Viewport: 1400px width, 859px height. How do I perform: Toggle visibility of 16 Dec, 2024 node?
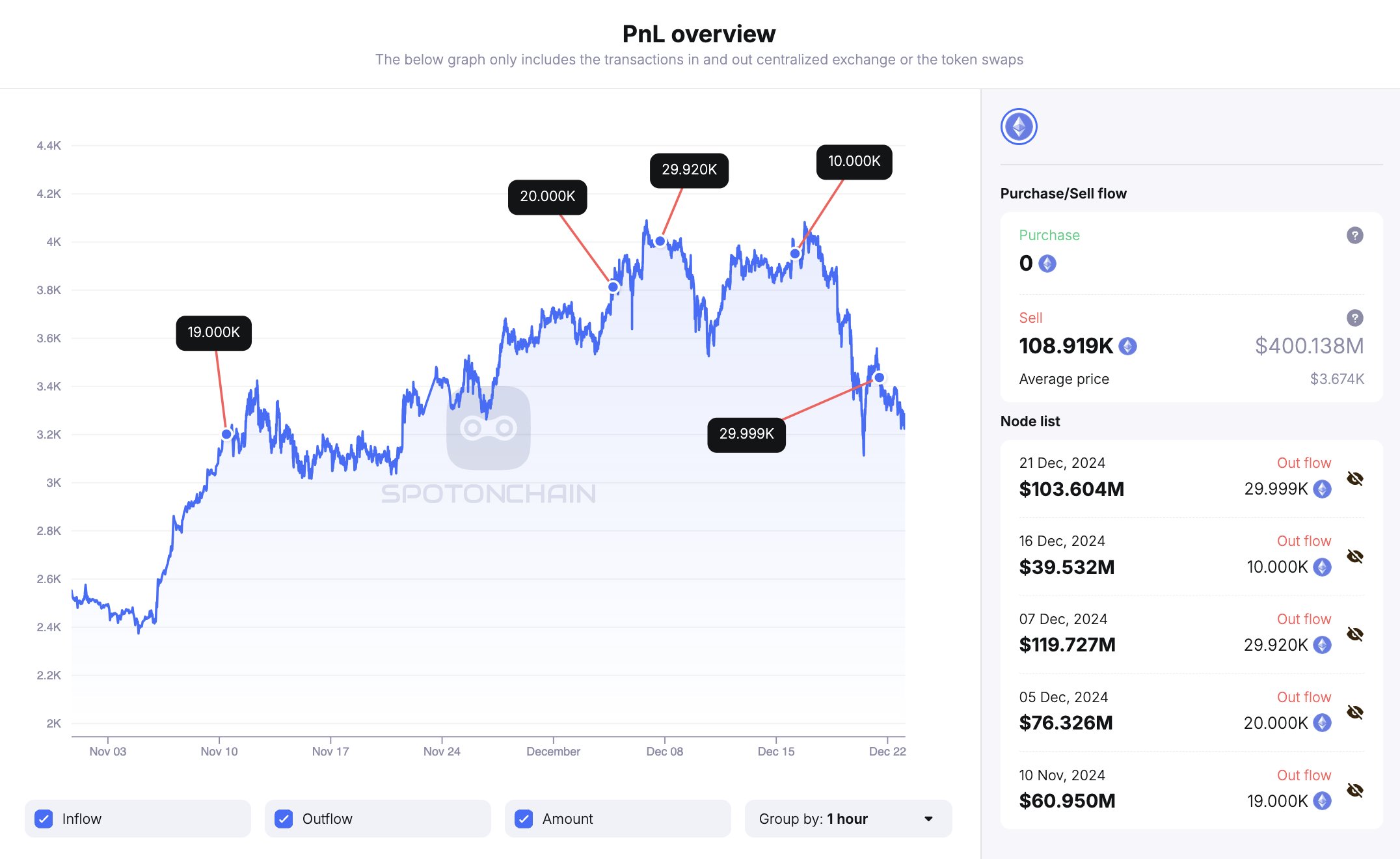point(1355,556)
